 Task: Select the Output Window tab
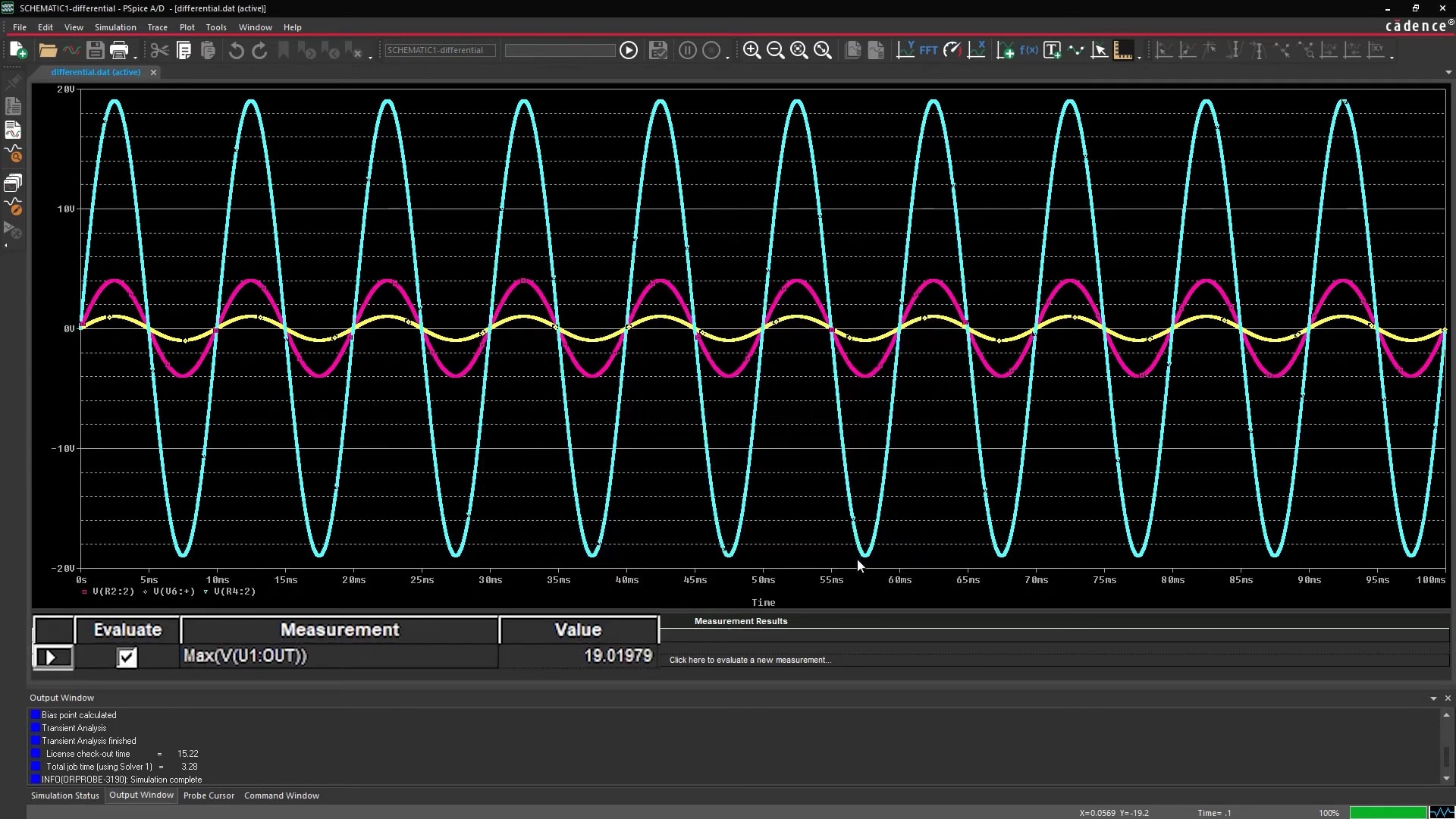[x=141, y=795]
